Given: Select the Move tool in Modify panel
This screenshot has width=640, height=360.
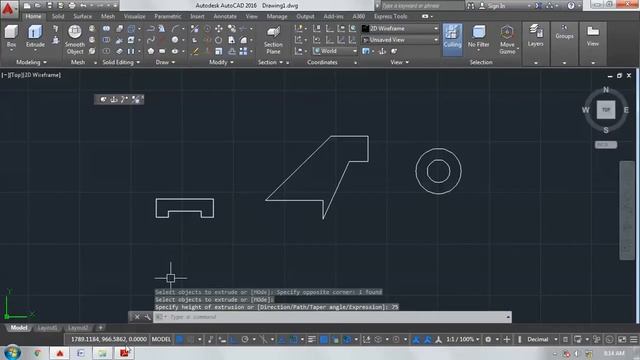Looking at the screenshot, I should 219,29.
